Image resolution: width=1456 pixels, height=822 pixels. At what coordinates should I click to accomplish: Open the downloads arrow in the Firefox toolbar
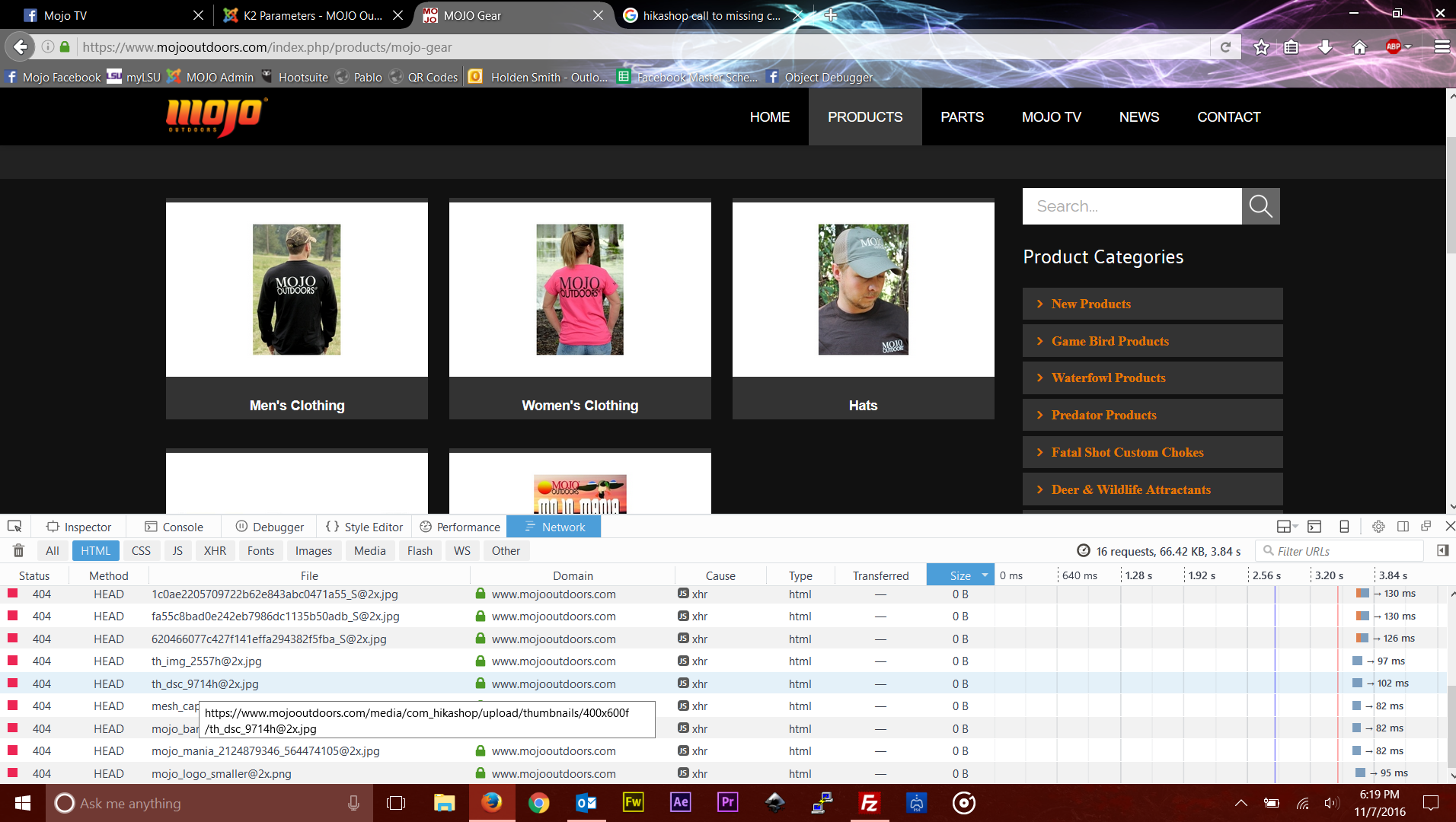point(1325,47)
